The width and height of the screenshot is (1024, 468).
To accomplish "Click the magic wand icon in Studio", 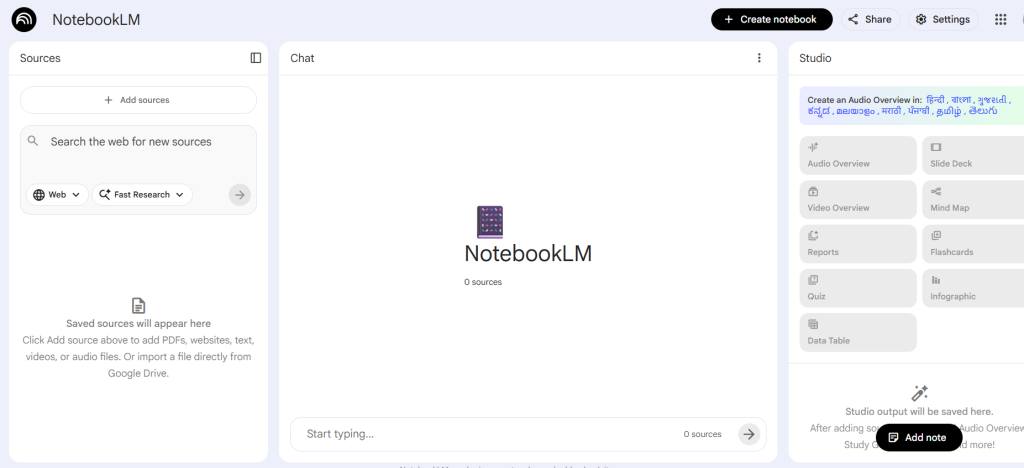I will 919,393.
